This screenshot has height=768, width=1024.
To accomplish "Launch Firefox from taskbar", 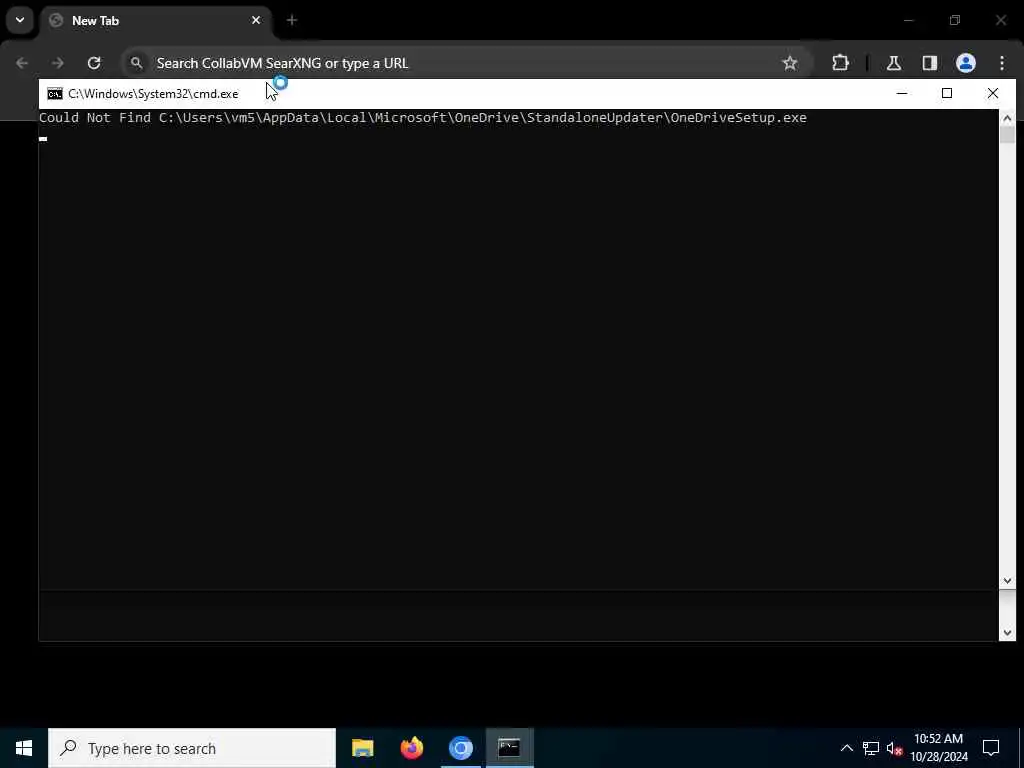I will [x=411, y=748].
